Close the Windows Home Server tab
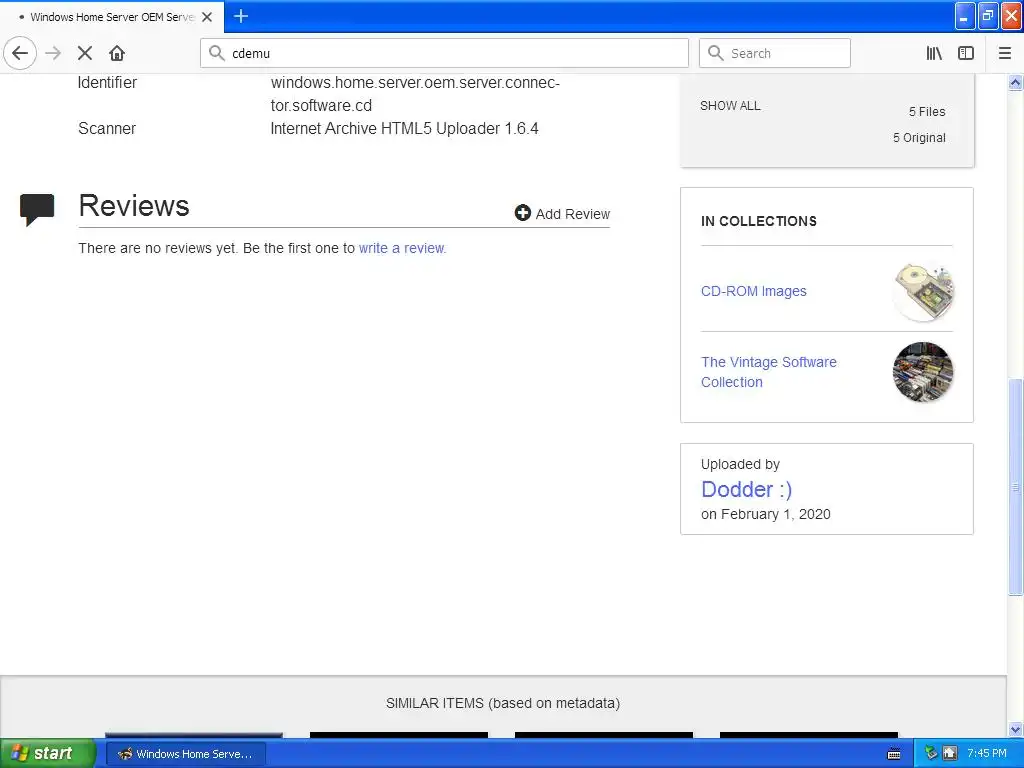This screenshot has width=1024, height=768. pos(207,17)
